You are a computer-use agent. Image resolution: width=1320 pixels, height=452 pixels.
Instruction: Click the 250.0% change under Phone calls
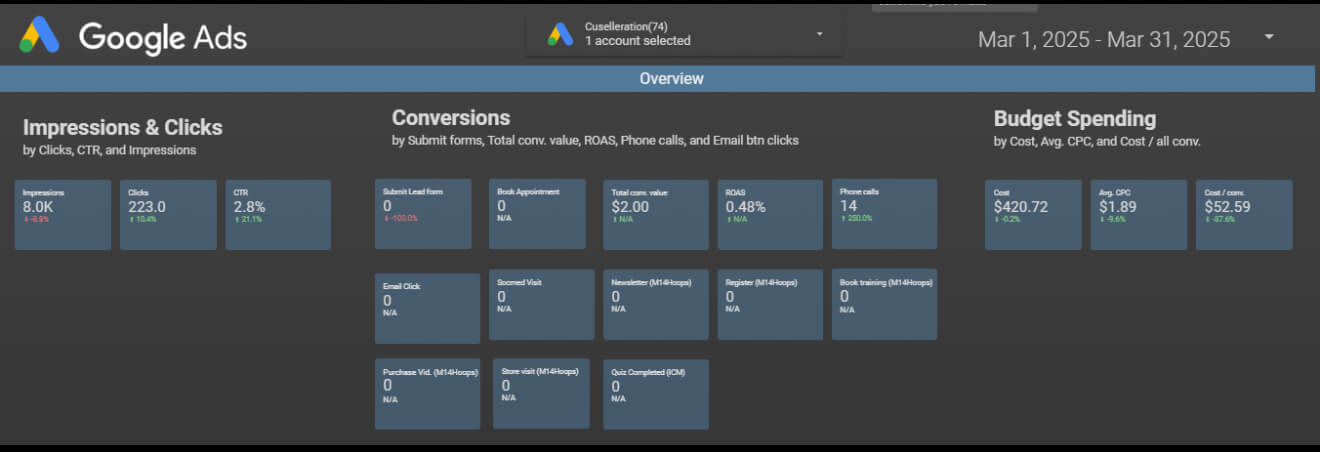(858, 217)
